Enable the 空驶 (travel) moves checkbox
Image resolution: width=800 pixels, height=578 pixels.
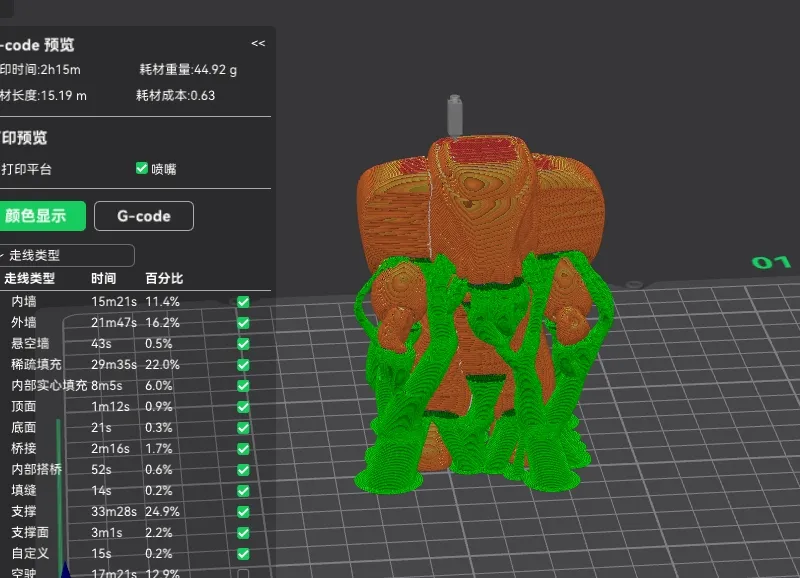(243, 573)
